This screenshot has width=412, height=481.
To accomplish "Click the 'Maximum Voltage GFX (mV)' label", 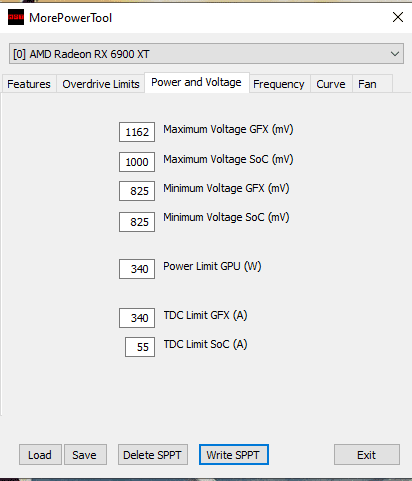I will click(x=228, y=129).
